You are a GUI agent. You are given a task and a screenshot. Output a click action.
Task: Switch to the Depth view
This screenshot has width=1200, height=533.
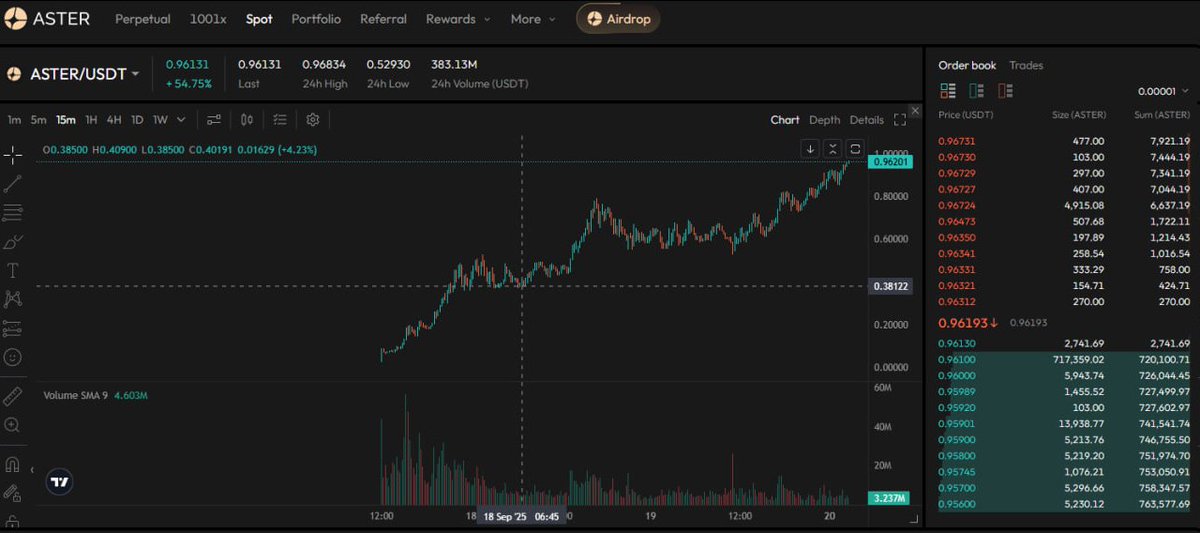(825, 120)
